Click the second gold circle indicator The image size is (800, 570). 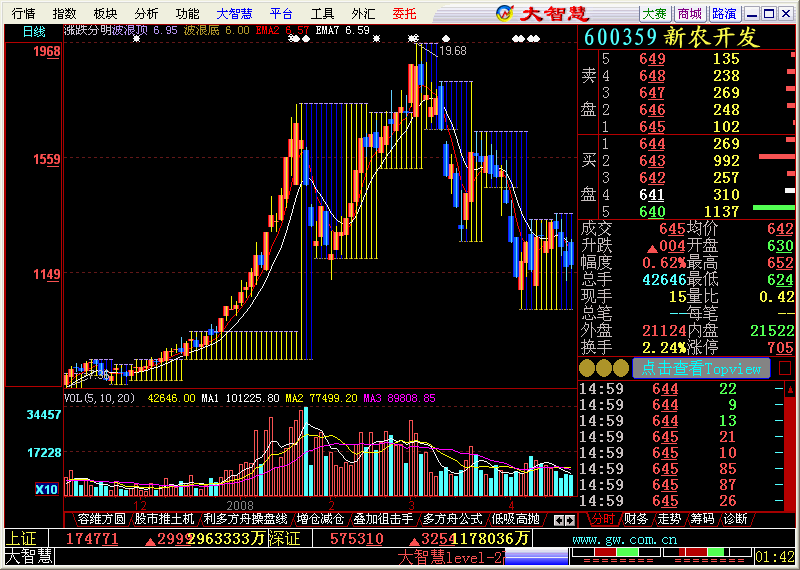pyautogui.click(x=604, y=368)
